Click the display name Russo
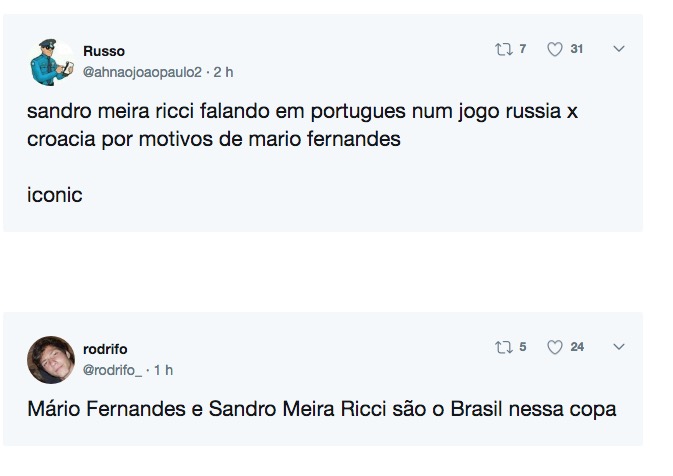Viewport: 673px width, 476px height. (x=103, y=51)
